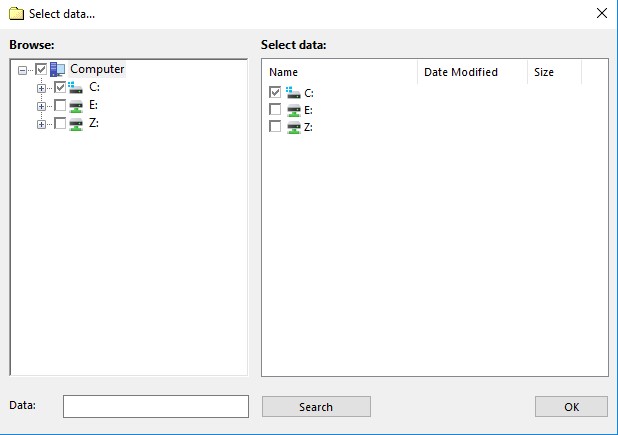This screenshot has width=618, height=435.
Task: Collapse the Computer tree node
Action: [23, 69]
